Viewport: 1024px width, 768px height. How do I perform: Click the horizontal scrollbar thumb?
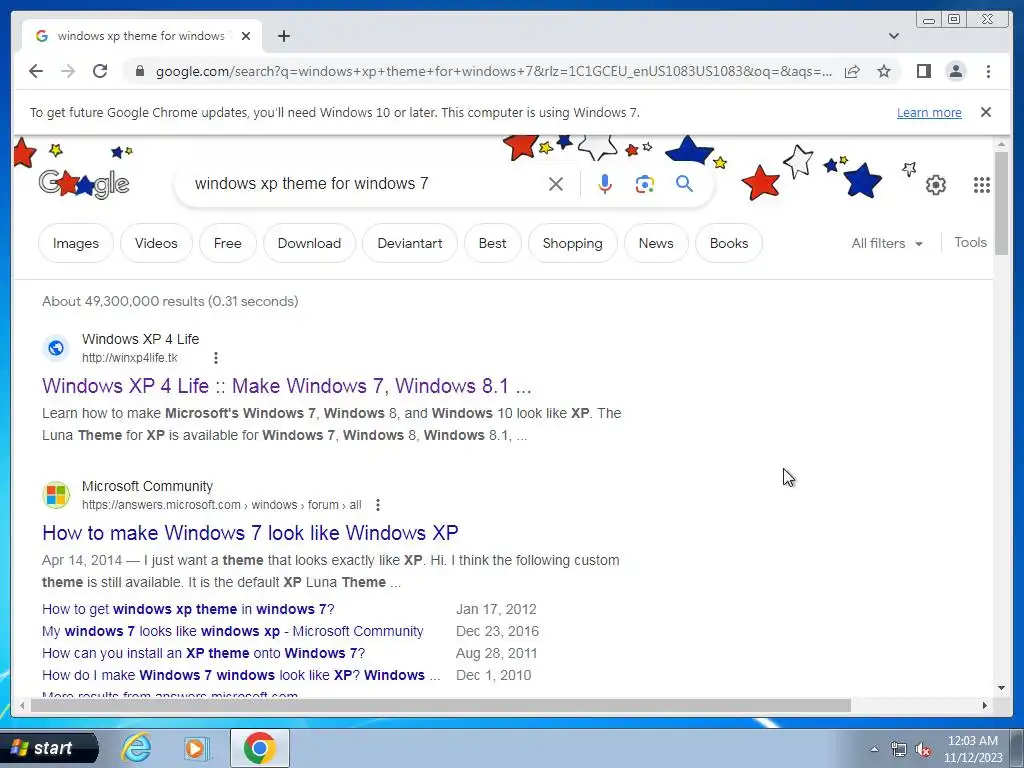[441, 705]
